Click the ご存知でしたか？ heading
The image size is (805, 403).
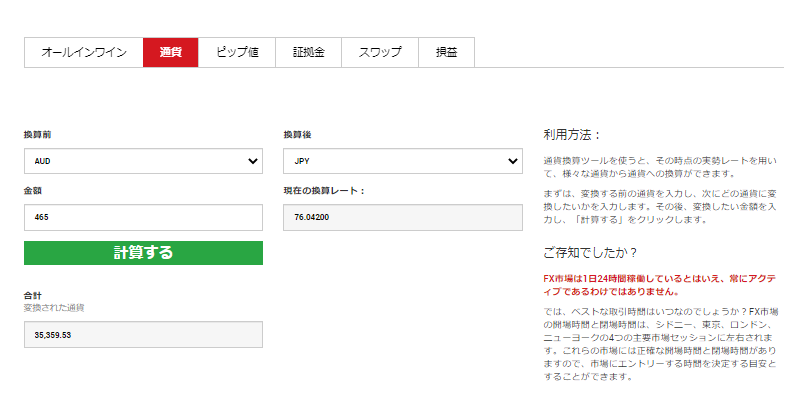591,251
